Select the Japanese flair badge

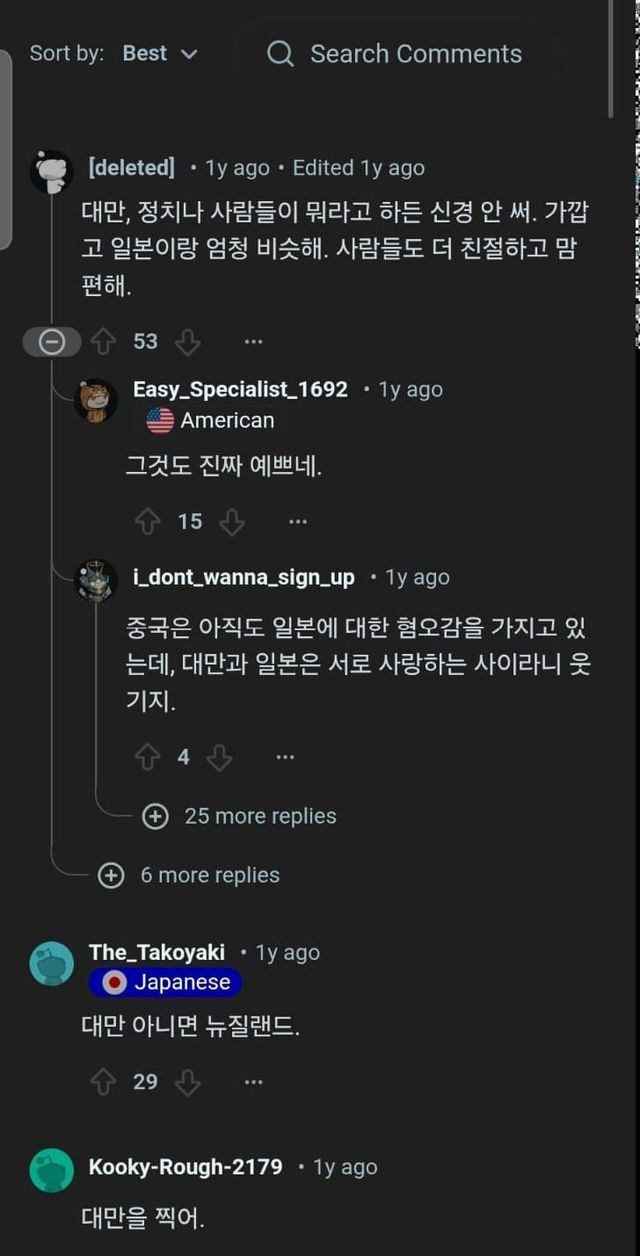[x=164, y=982]
